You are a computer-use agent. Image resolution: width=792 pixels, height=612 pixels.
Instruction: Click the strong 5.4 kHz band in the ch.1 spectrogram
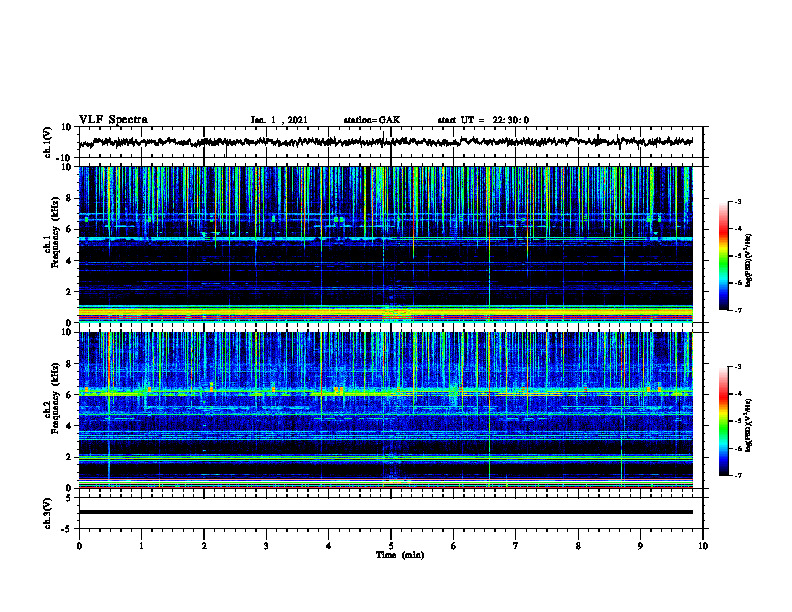(x=386, y=238)
